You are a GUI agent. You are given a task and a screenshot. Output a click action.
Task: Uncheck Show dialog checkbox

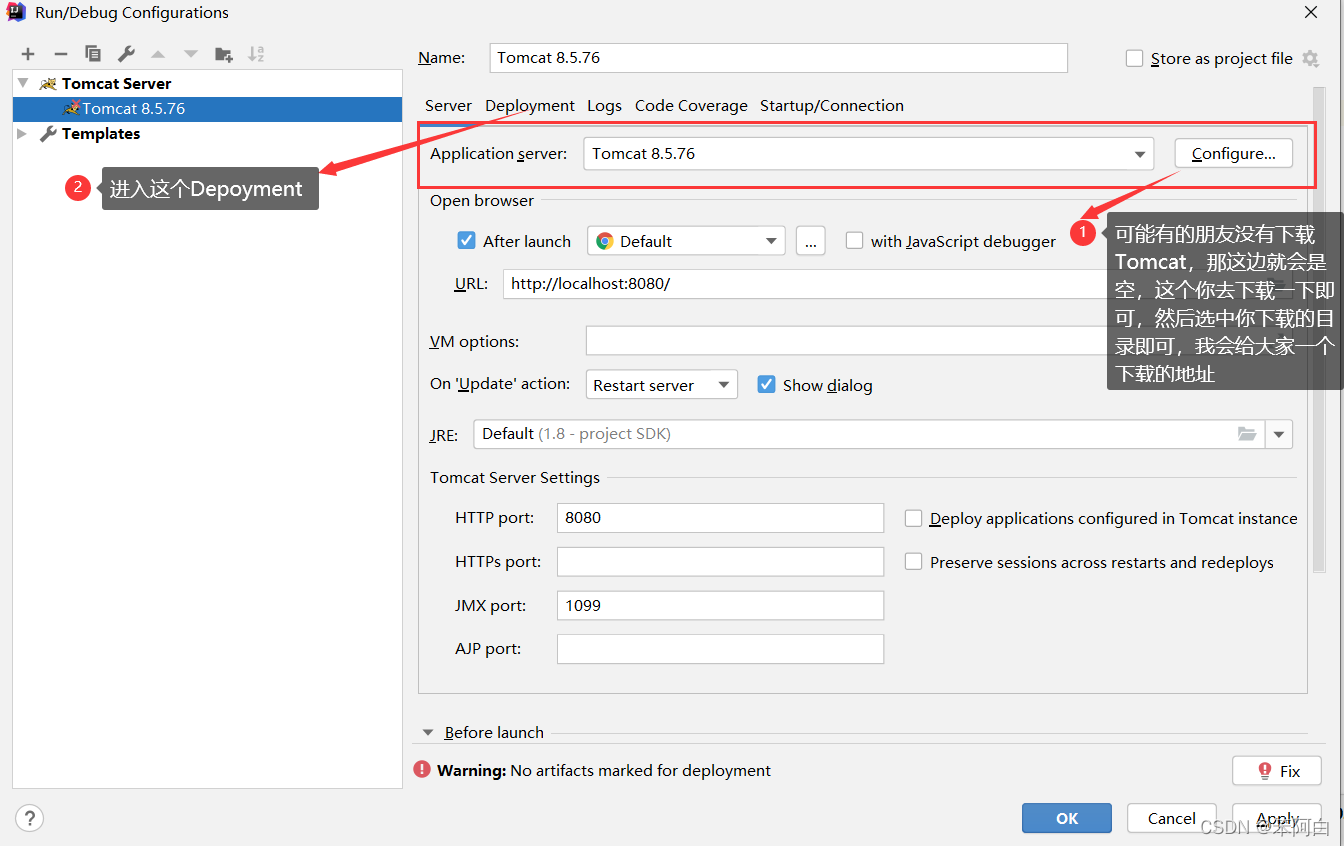766,385
